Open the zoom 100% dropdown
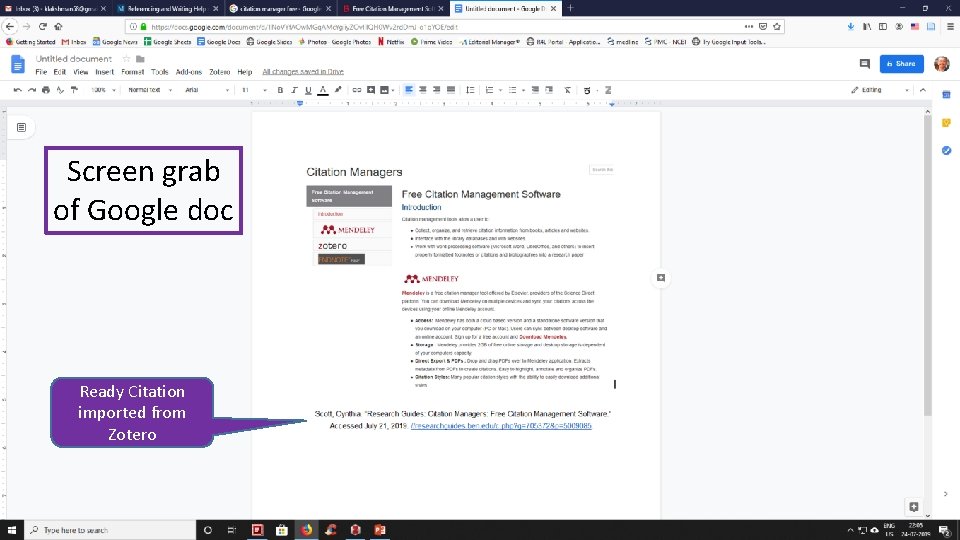 click(102, 90)
